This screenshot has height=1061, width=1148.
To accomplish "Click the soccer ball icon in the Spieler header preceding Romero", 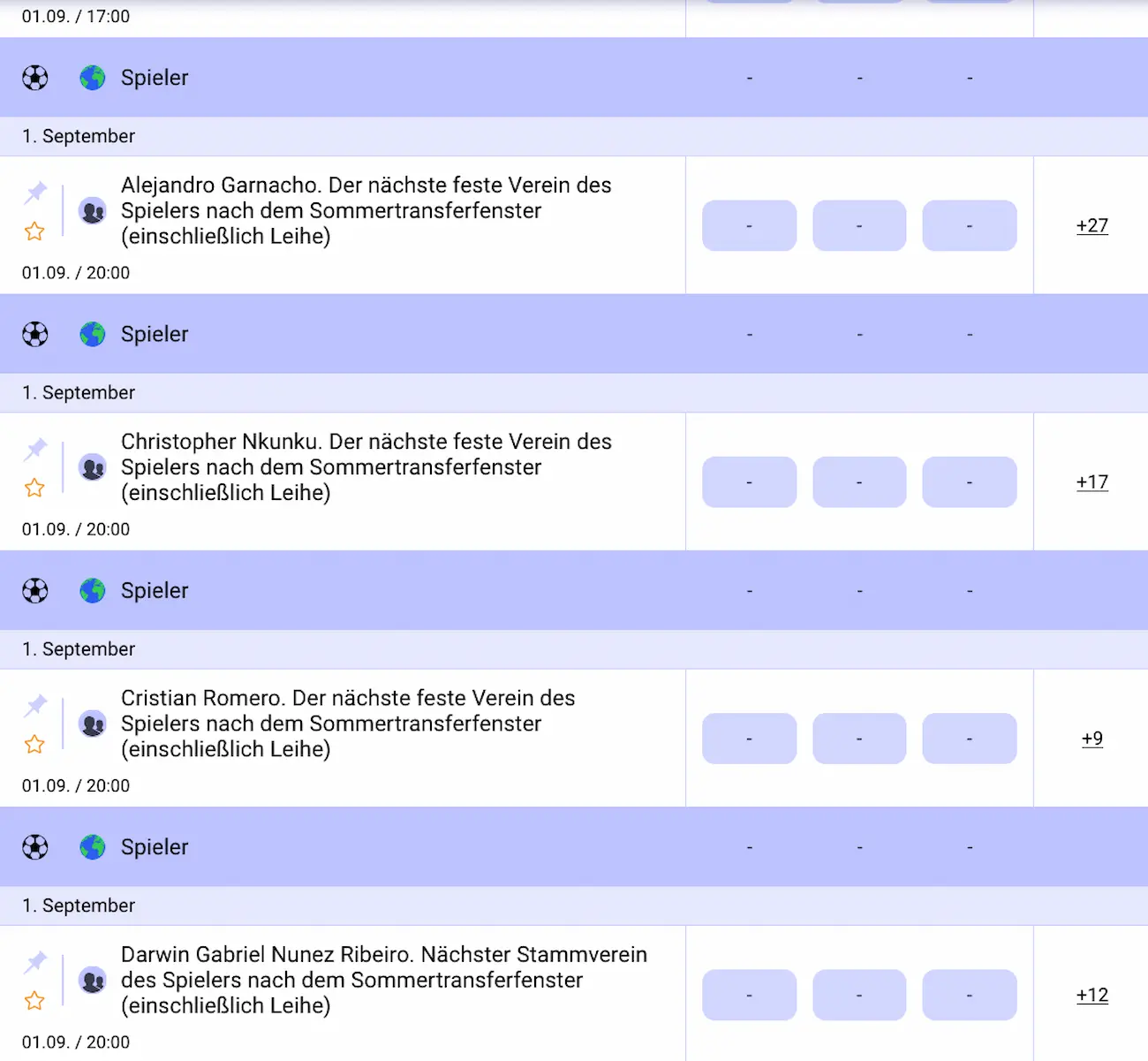I will tap(35, 590).
